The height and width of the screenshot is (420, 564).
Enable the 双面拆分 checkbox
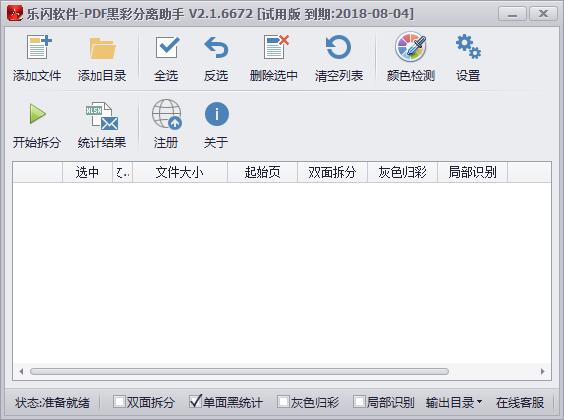(x=119, y=402)
